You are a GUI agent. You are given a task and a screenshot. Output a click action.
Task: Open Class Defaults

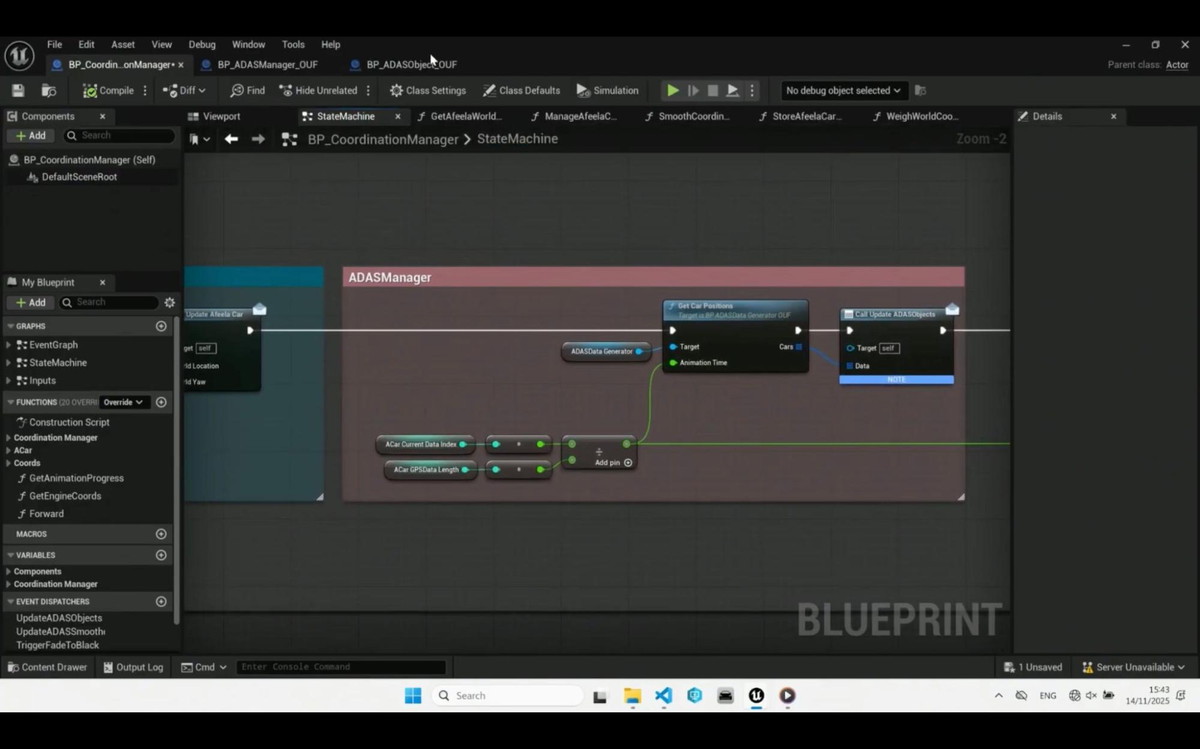tap(521, 90)
